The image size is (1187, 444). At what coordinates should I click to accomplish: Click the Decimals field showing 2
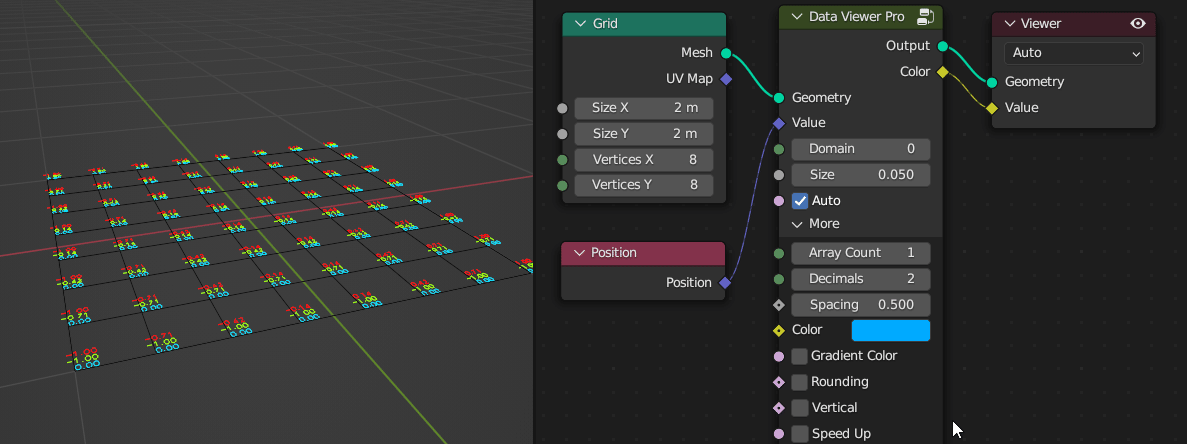(x=861, y=278)
